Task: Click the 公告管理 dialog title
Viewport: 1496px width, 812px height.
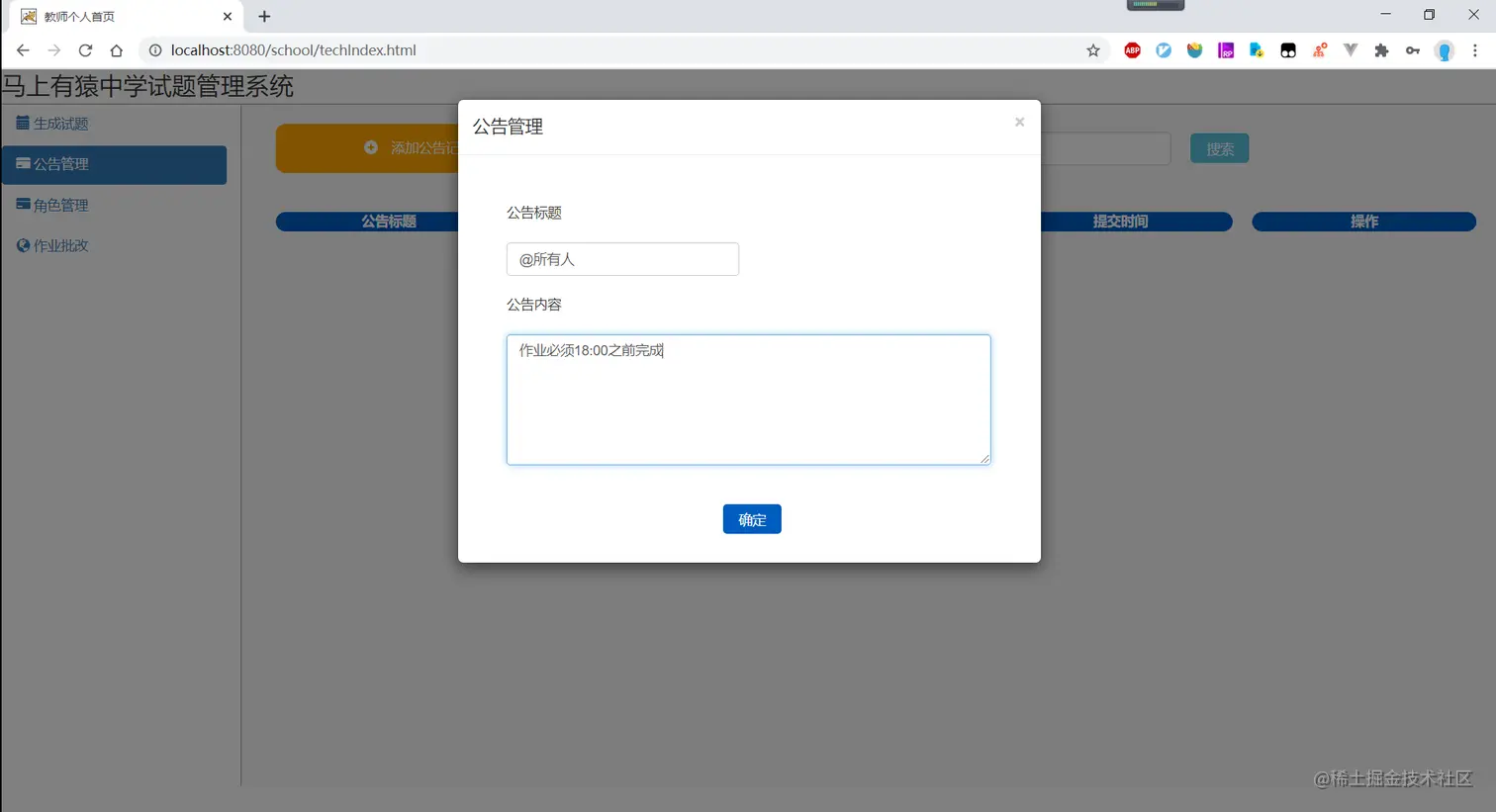Action: pos(508,127)
